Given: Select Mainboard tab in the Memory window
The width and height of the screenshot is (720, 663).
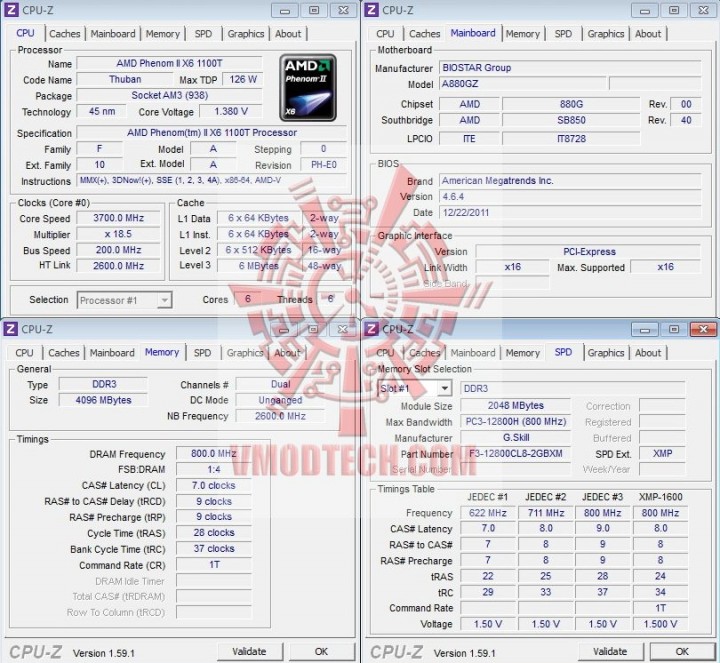Looking at the screenshot, I should 112,353.
